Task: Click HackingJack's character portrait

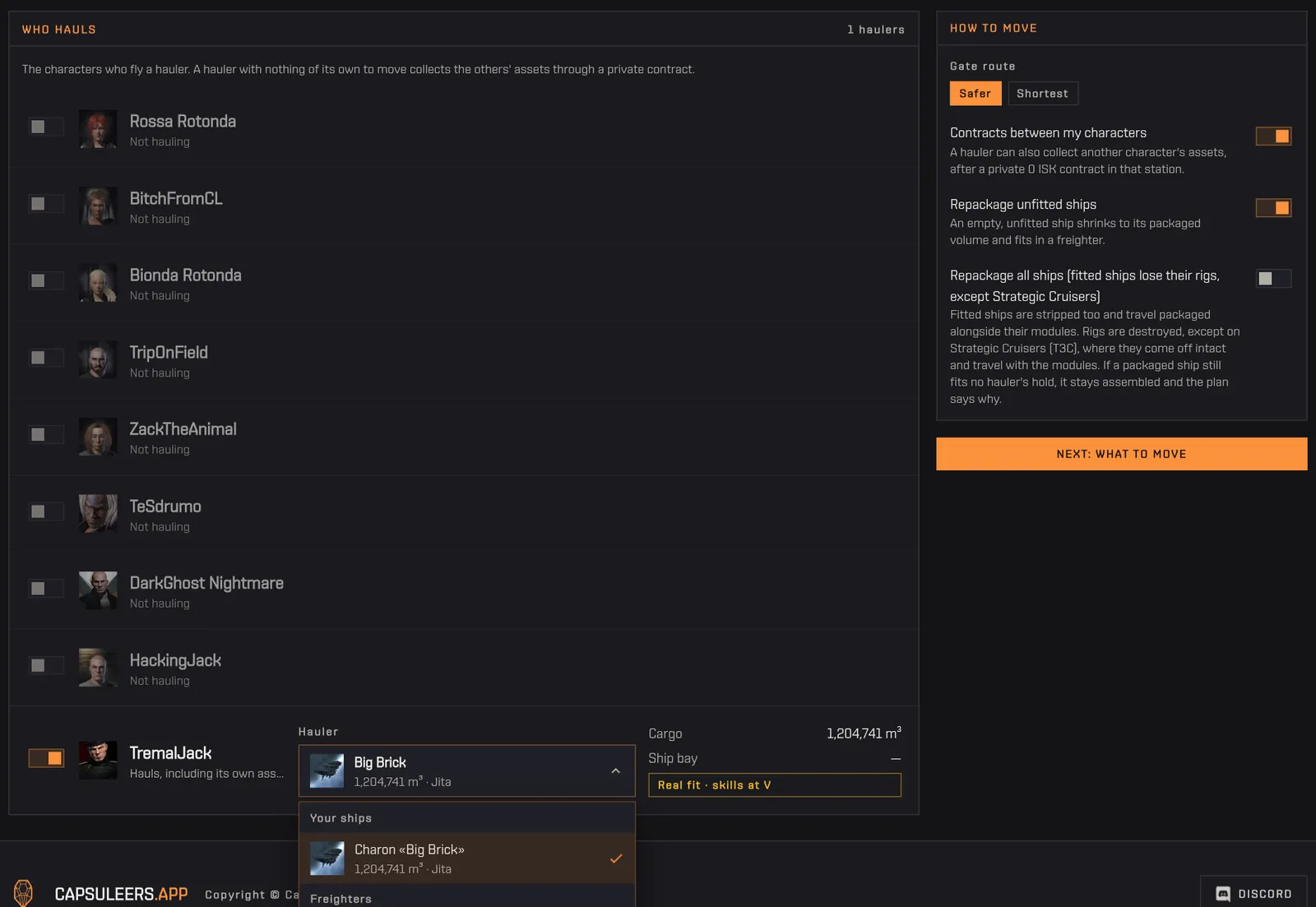Action: [98, 668]
